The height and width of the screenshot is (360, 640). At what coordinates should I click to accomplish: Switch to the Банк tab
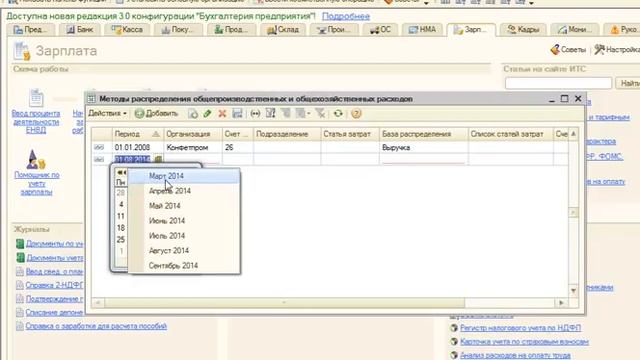point(80,30)
